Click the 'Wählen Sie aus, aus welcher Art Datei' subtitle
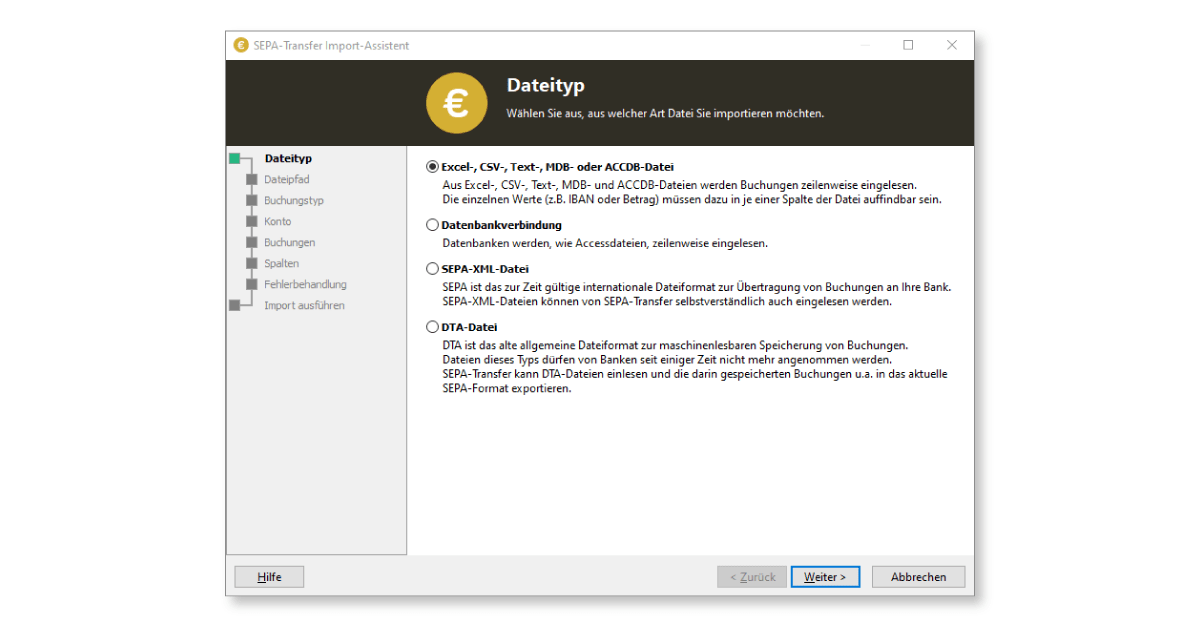 [666, 113]
